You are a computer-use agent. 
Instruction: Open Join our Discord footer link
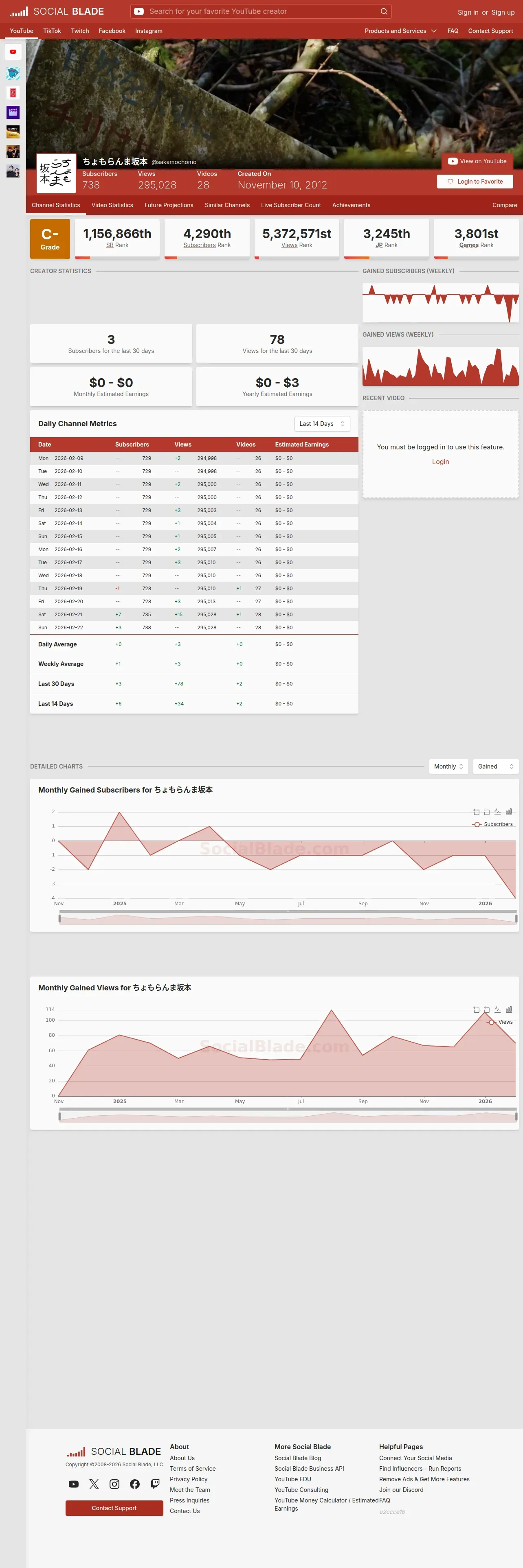(x=401, y=1489)
